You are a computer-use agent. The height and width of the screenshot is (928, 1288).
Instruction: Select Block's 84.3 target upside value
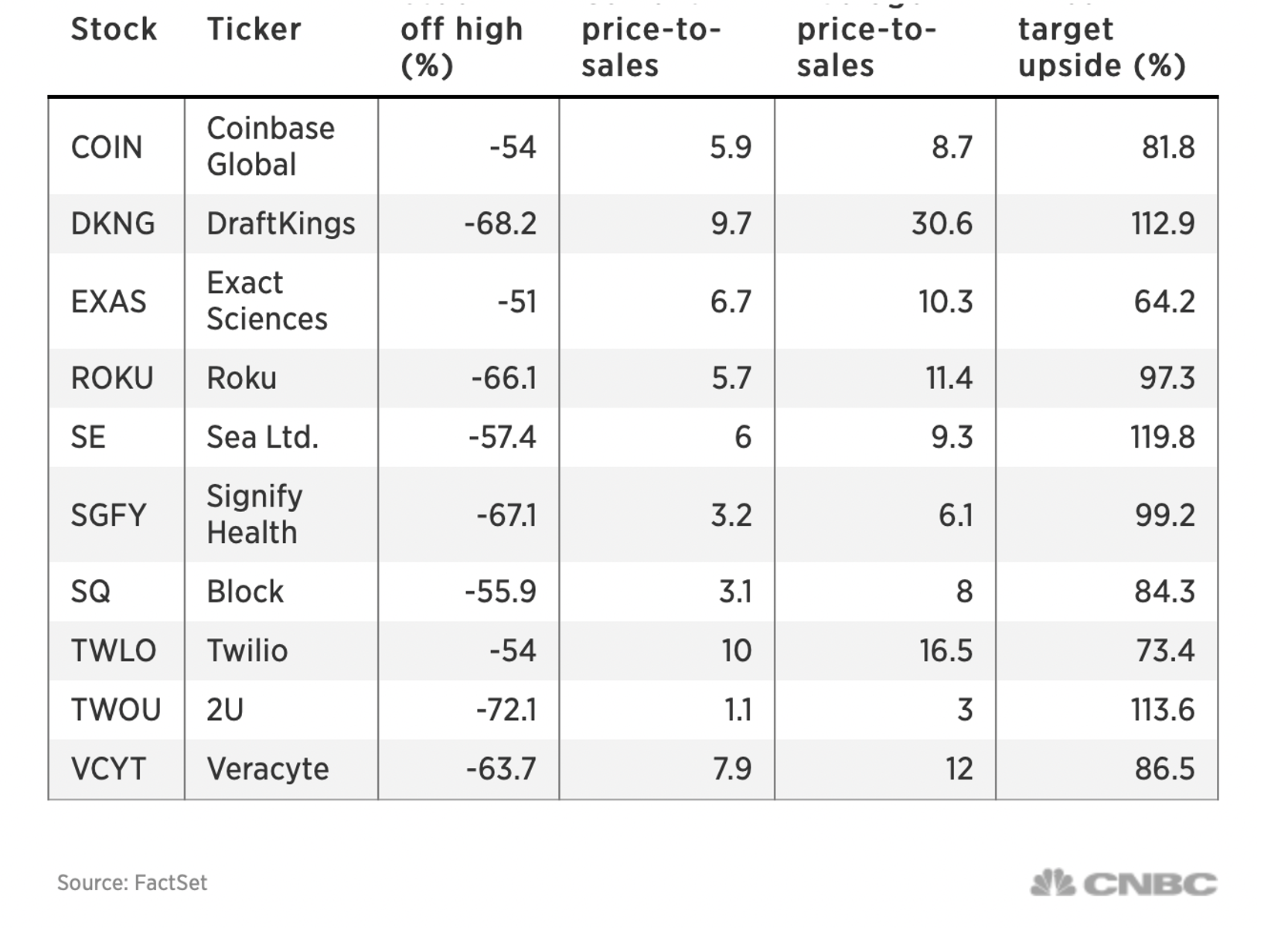coord(1164,592)
